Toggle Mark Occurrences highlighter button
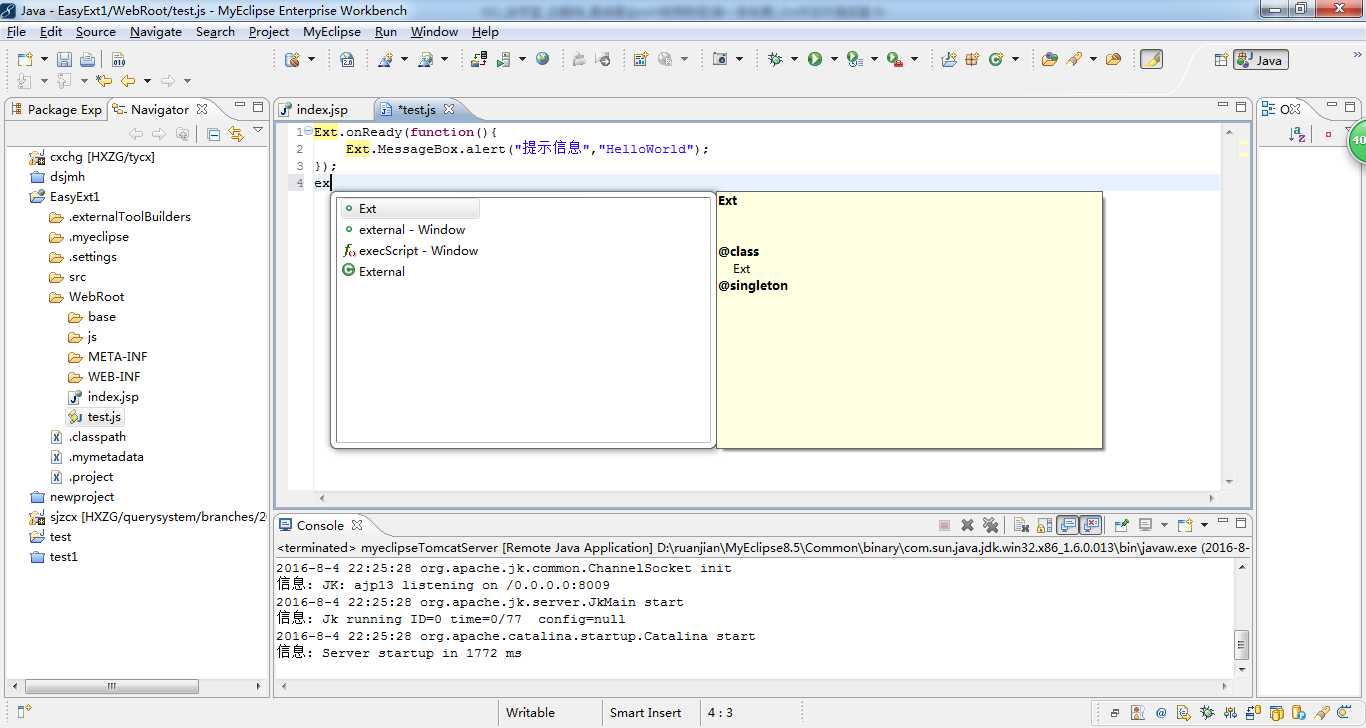The width and height of the screenshot is (1366, 728). (1152, 60)
